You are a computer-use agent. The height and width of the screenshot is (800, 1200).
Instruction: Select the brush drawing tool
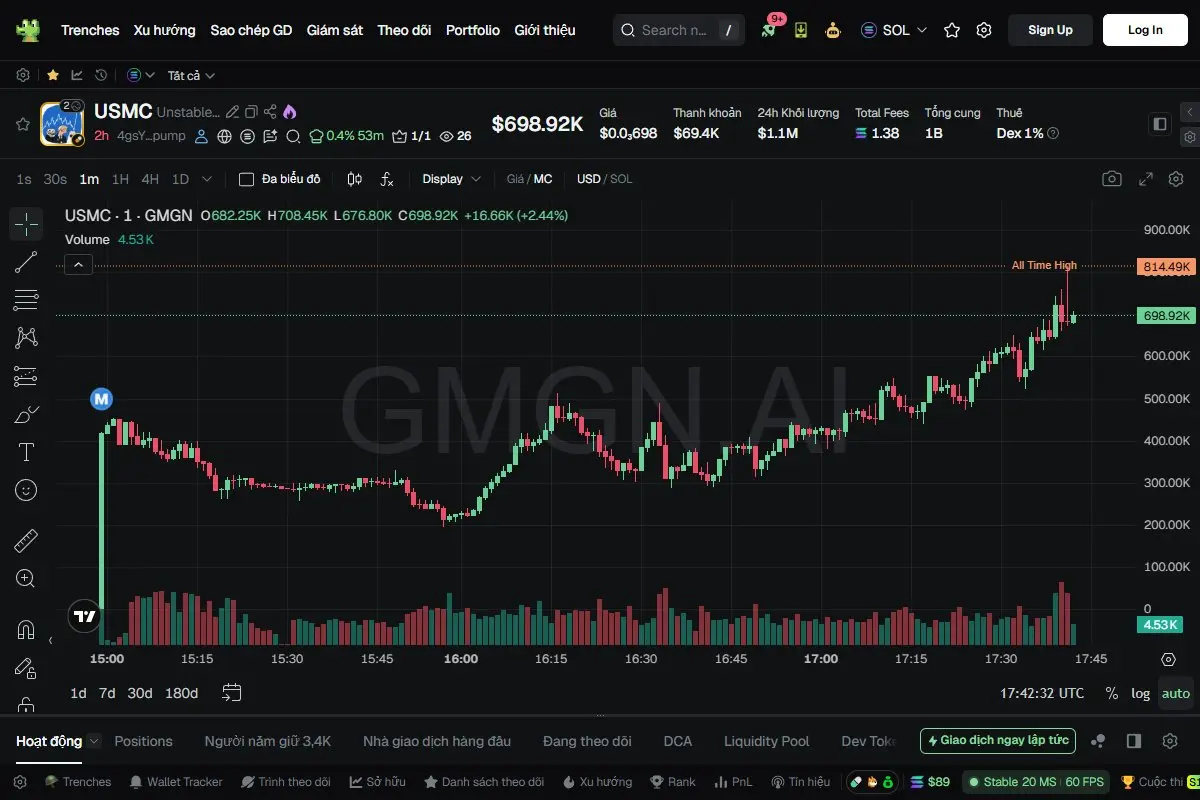26,414
